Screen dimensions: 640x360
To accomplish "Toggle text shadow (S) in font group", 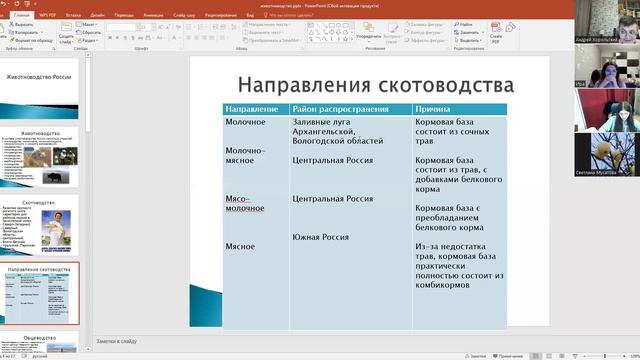I will pyautogui.click(x=133, y=38).
